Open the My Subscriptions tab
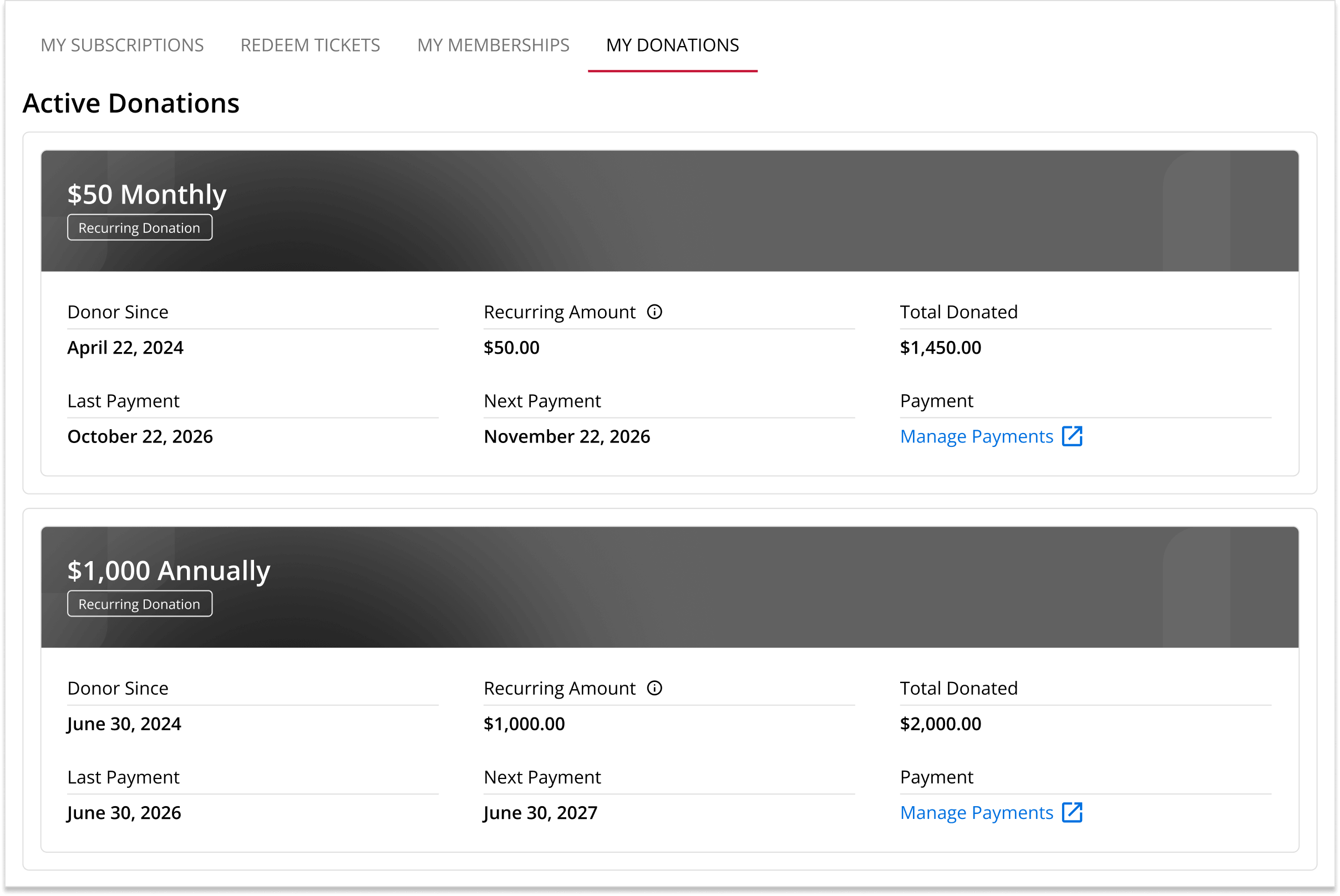Viewport: 1340px width, 896px height. tap(122, 45)
